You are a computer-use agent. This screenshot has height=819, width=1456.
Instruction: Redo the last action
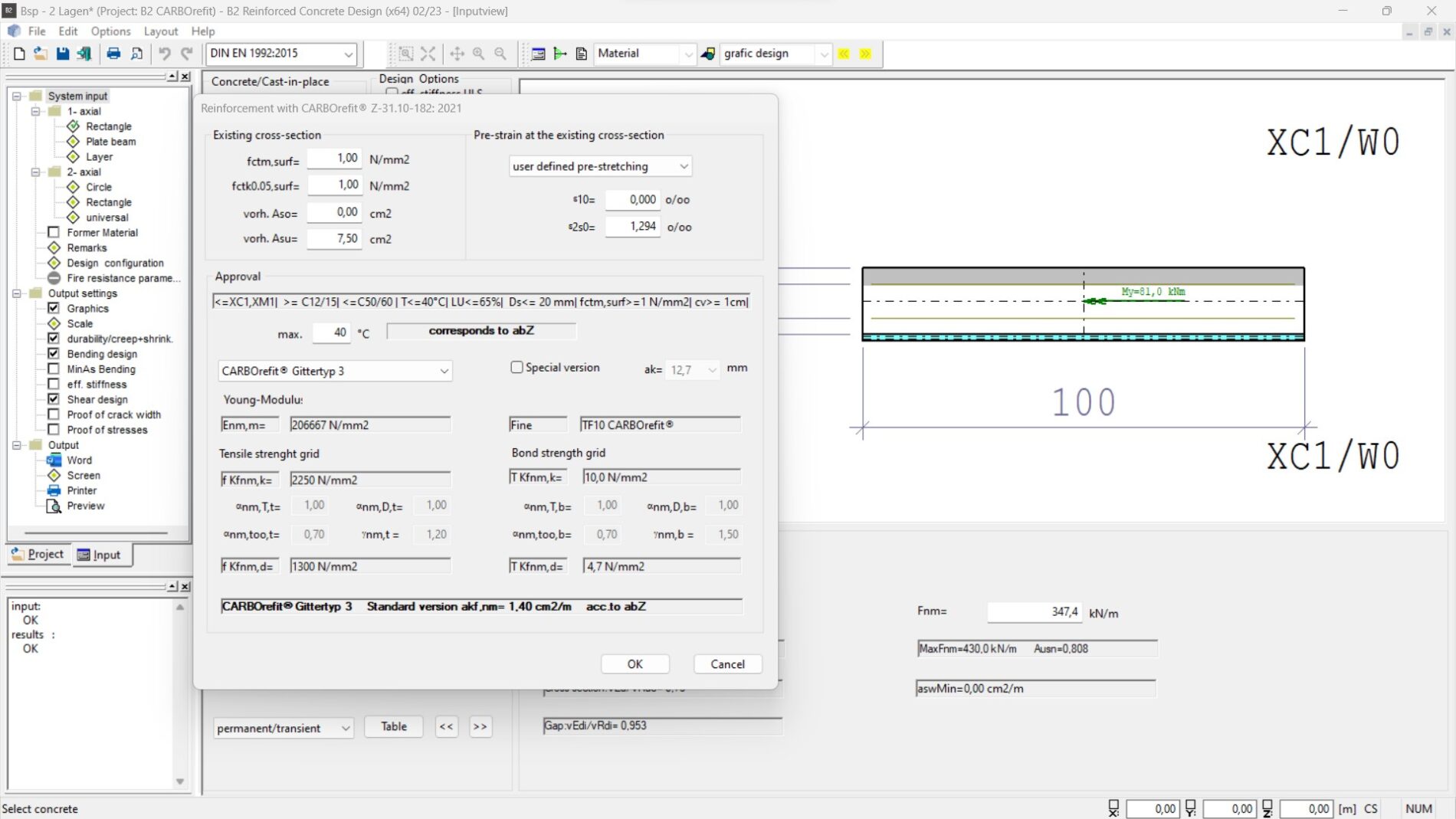[x=186, y=54]
